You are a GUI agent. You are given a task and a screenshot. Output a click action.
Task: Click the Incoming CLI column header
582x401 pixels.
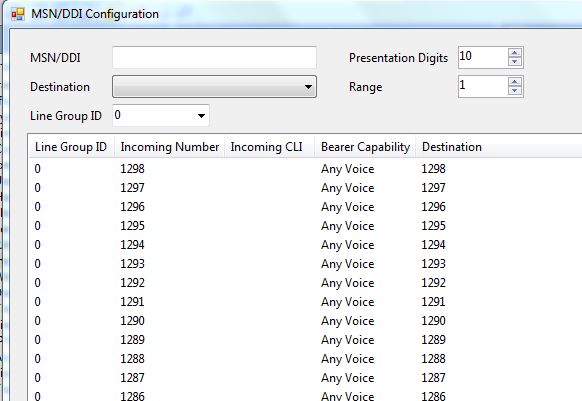click(x=269, y=147)
